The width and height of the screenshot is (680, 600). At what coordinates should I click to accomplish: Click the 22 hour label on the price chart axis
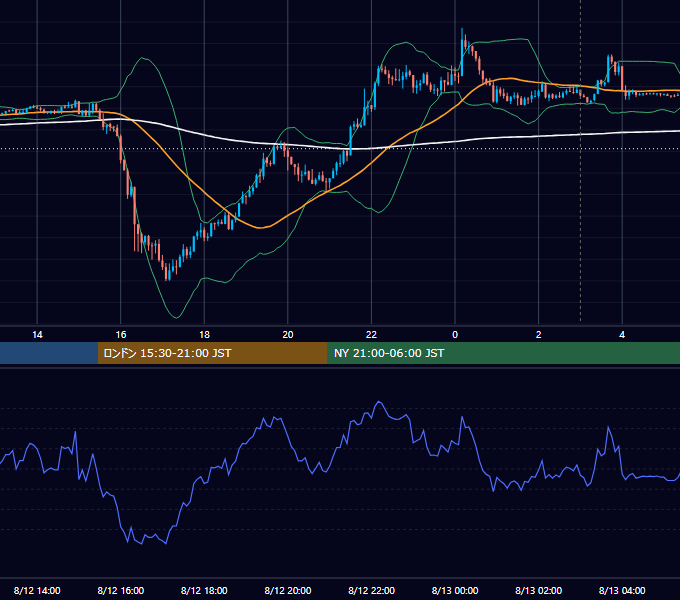pyautogui.click(x=371, y=335)
